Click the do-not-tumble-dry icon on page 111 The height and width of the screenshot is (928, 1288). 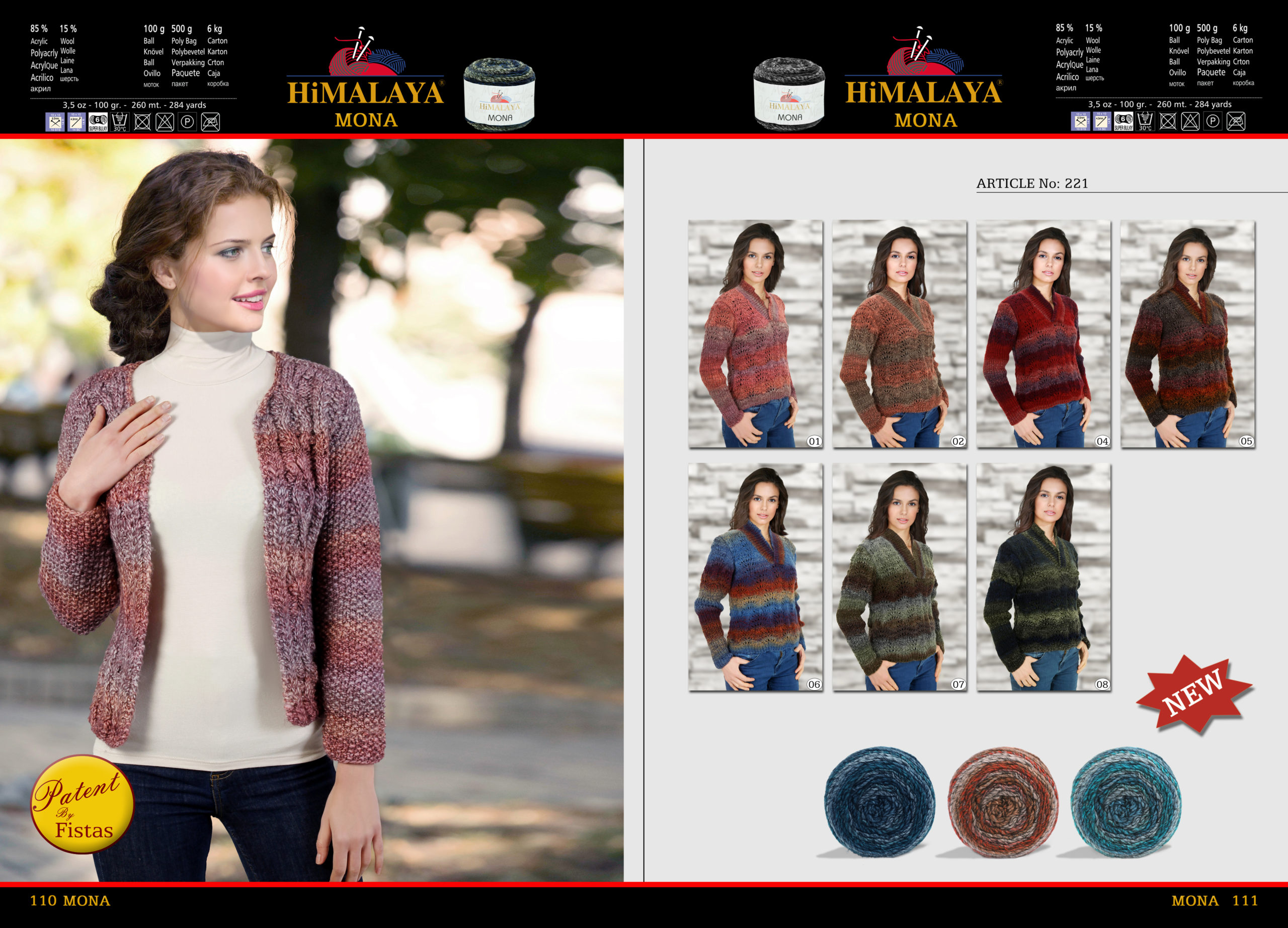point(1168,121)
